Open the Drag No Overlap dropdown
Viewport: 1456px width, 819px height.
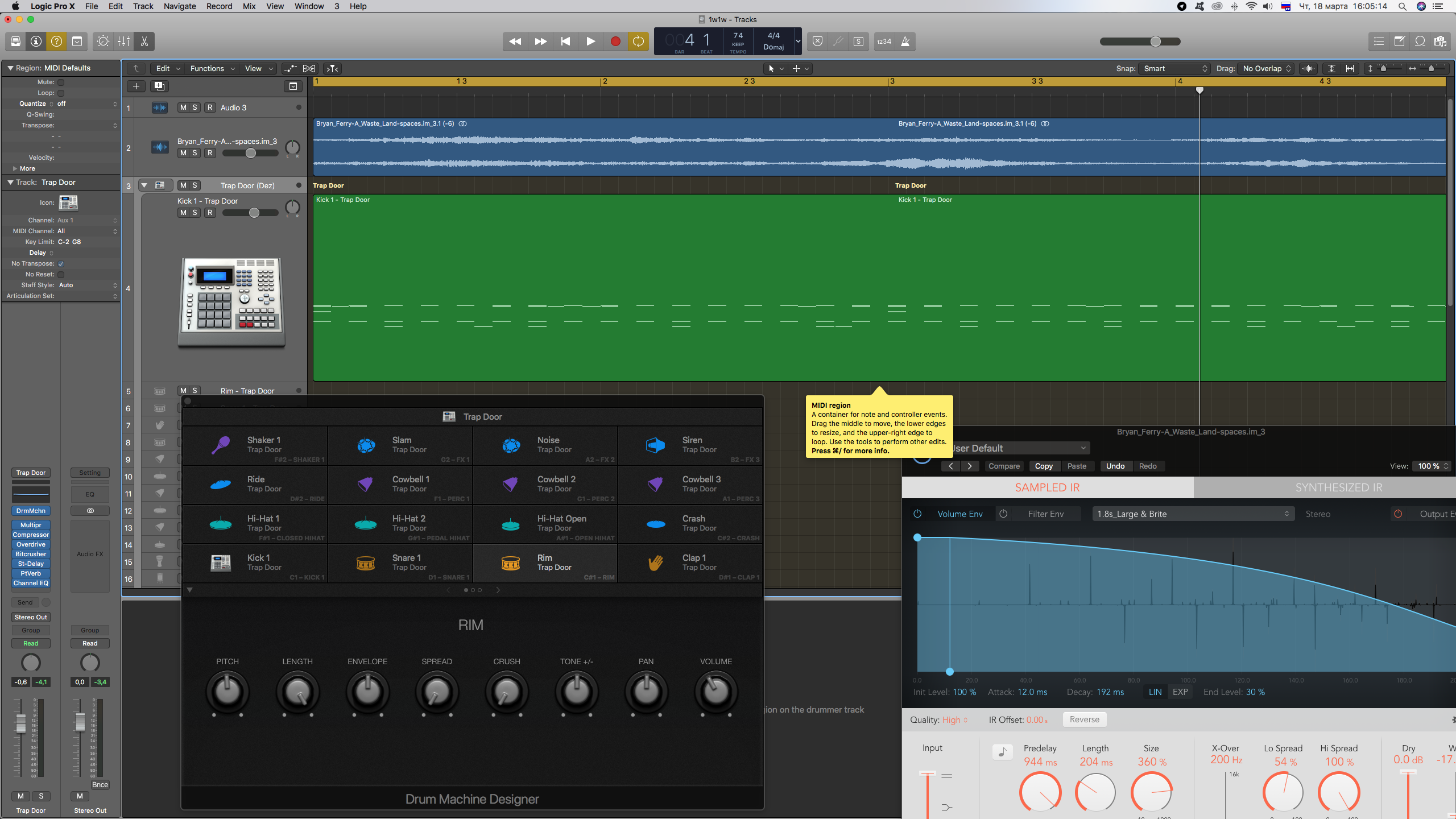(1267, 69)
